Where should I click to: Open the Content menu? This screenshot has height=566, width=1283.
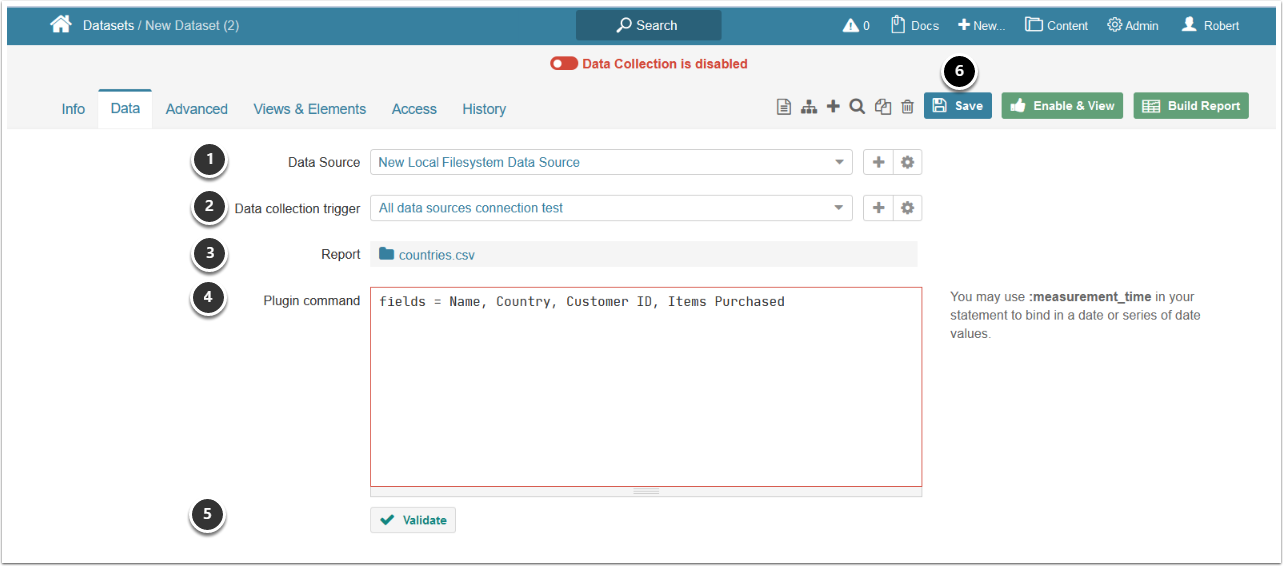[x=1056, y=25]
